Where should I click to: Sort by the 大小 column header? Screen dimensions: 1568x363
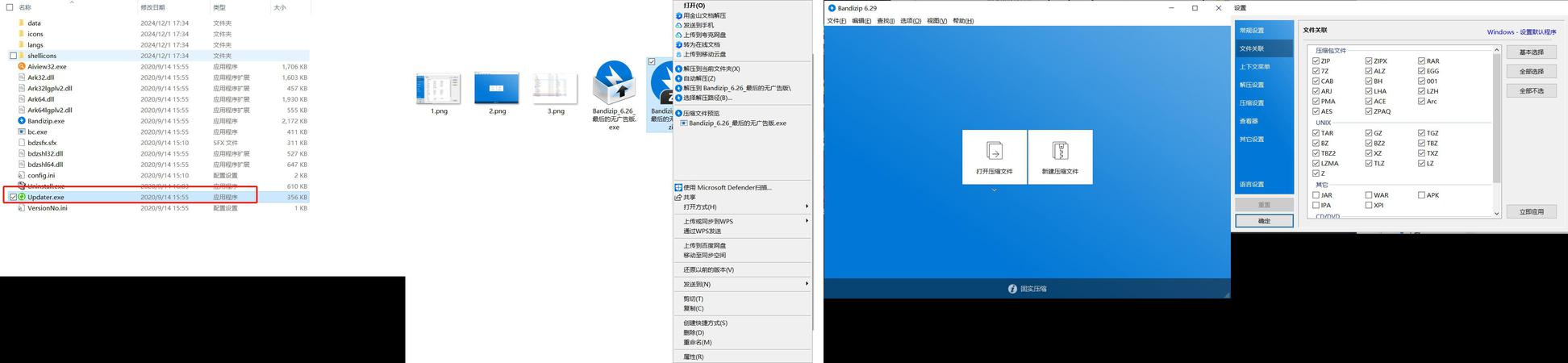tap(279, 7)
